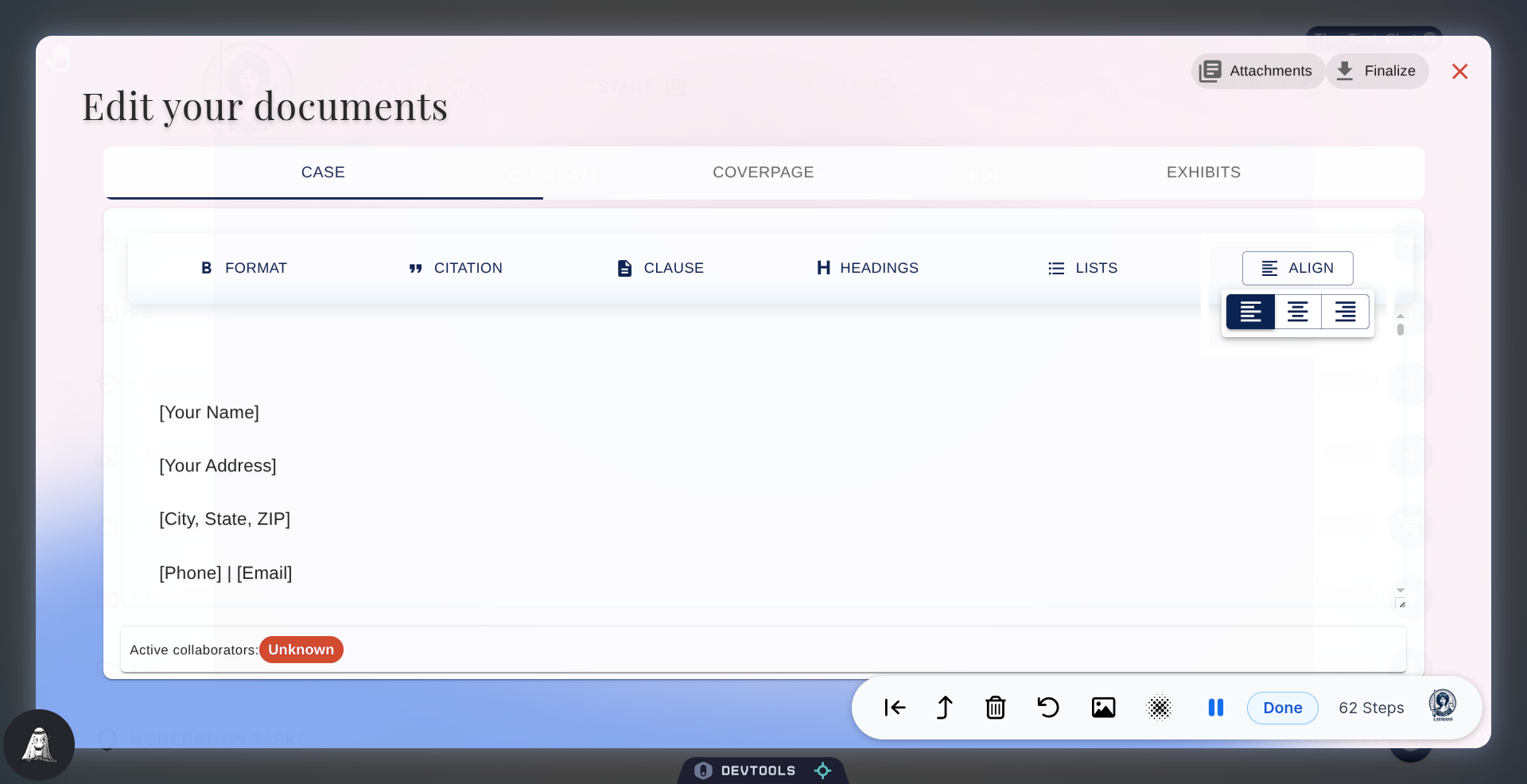
Task: Open Attachments
Action: [1257, 71]
